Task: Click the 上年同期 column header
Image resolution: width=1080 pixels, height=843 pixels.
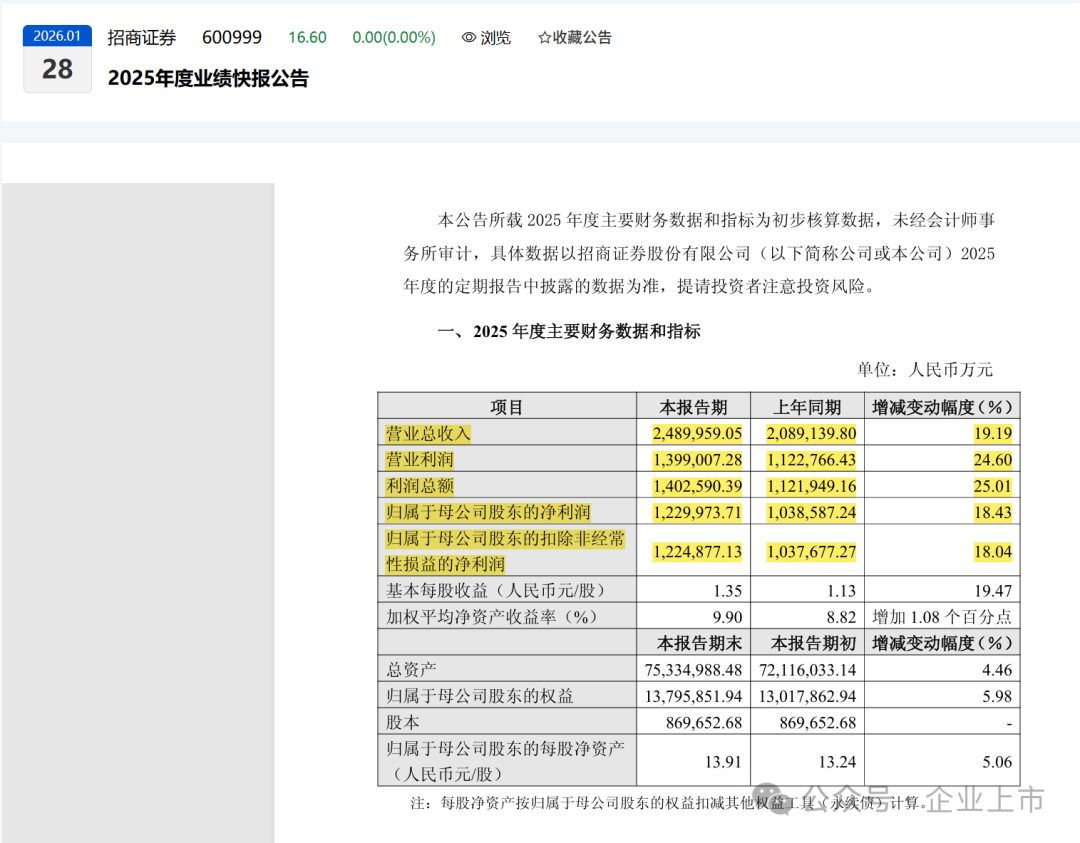Action: pos(807,408)
